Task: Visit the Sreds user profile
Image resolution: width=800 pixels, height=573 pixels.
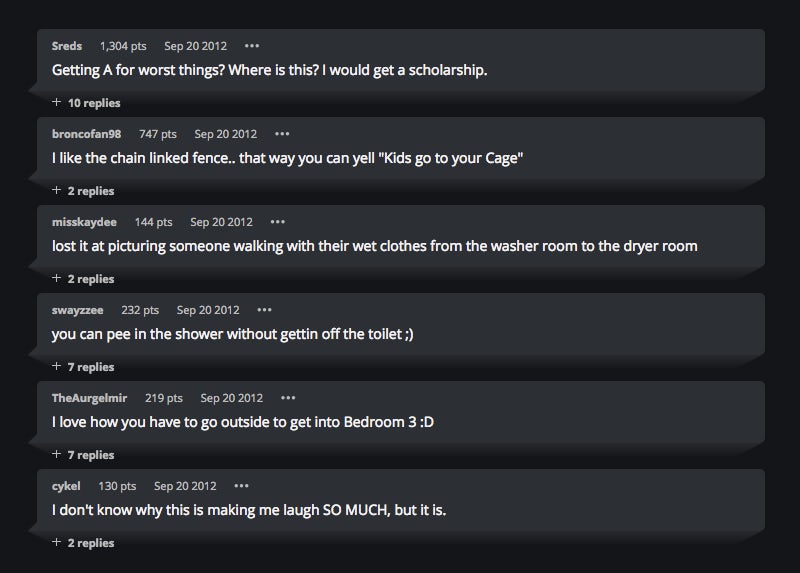Action: point(67,46)
